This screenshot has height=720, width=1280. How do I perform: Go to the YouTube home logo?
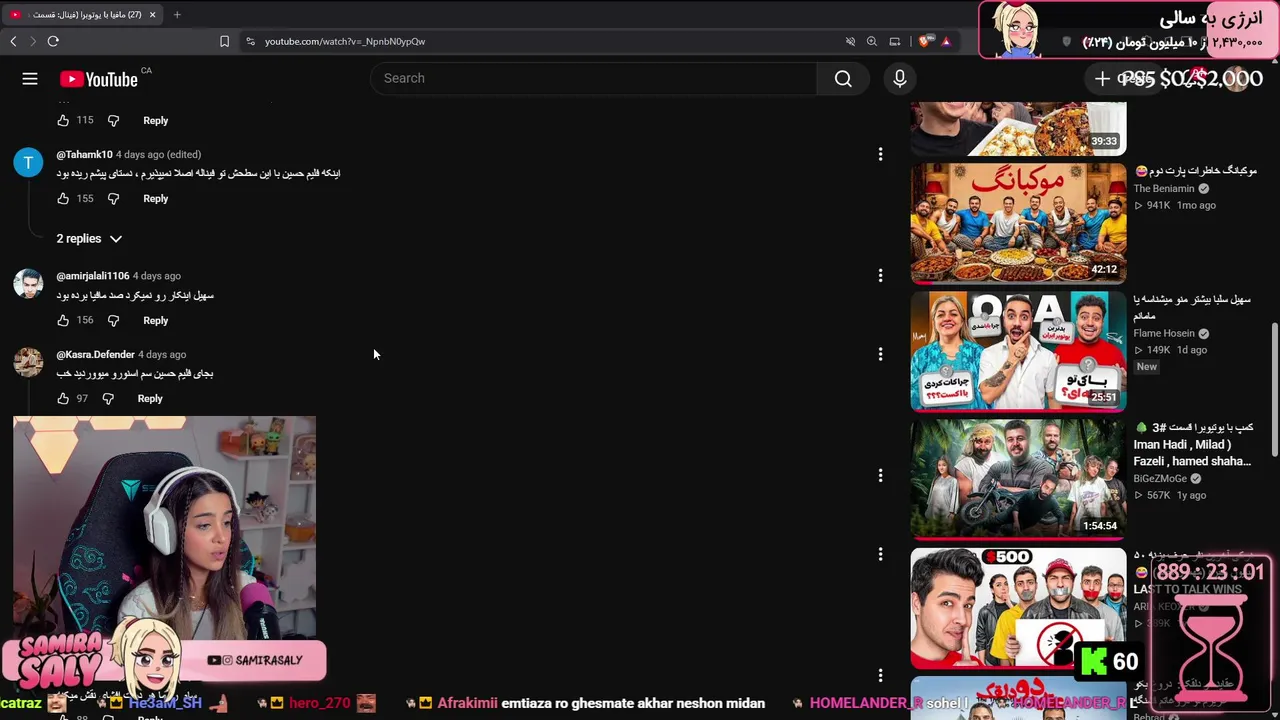[98, 79]
